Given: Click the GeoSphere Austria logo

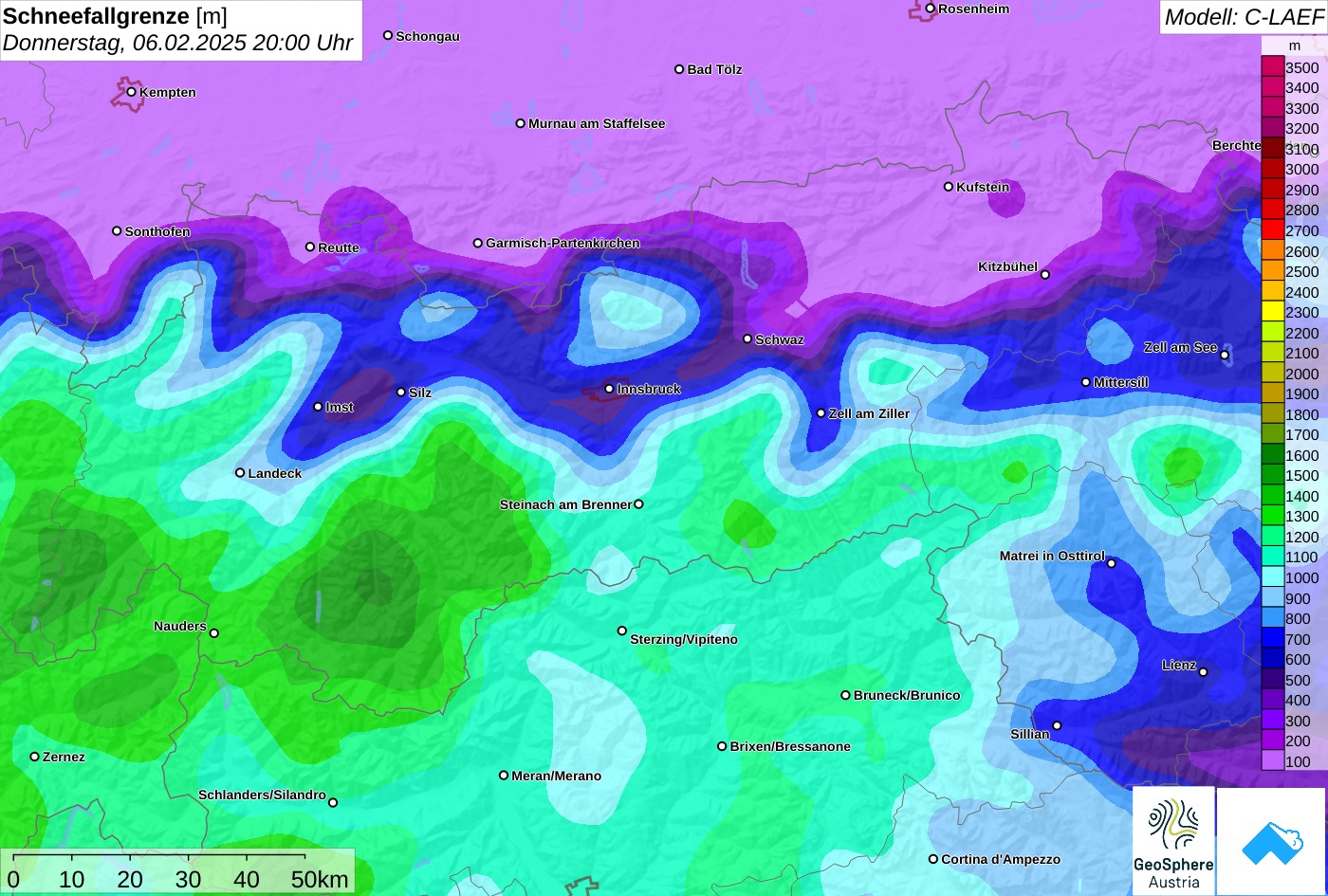Looking at the screenshot, I should coord(1173,841).
